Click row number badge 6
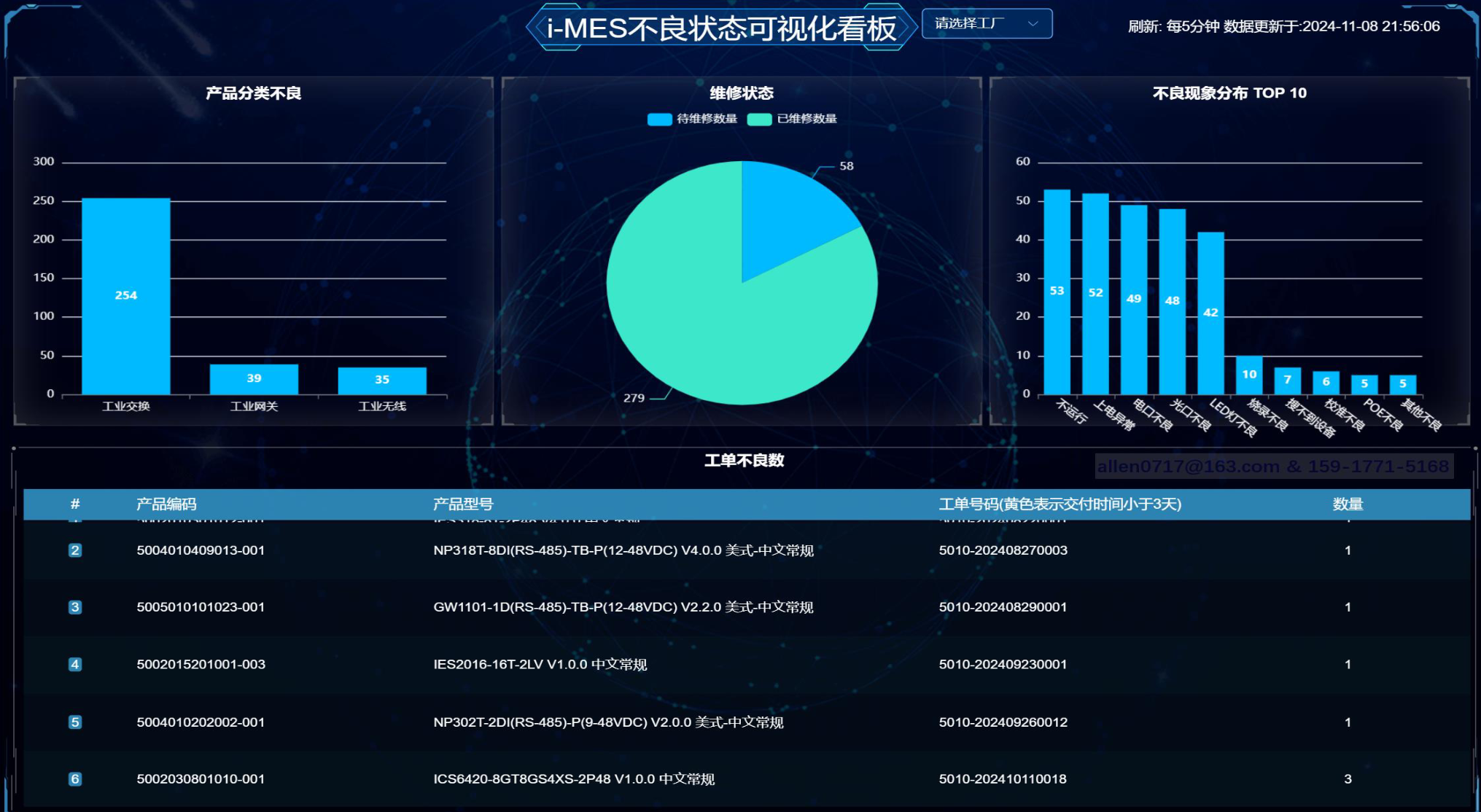Image resolution: width=1481 pixels, height=812 pixels. (x=74, y=779)
